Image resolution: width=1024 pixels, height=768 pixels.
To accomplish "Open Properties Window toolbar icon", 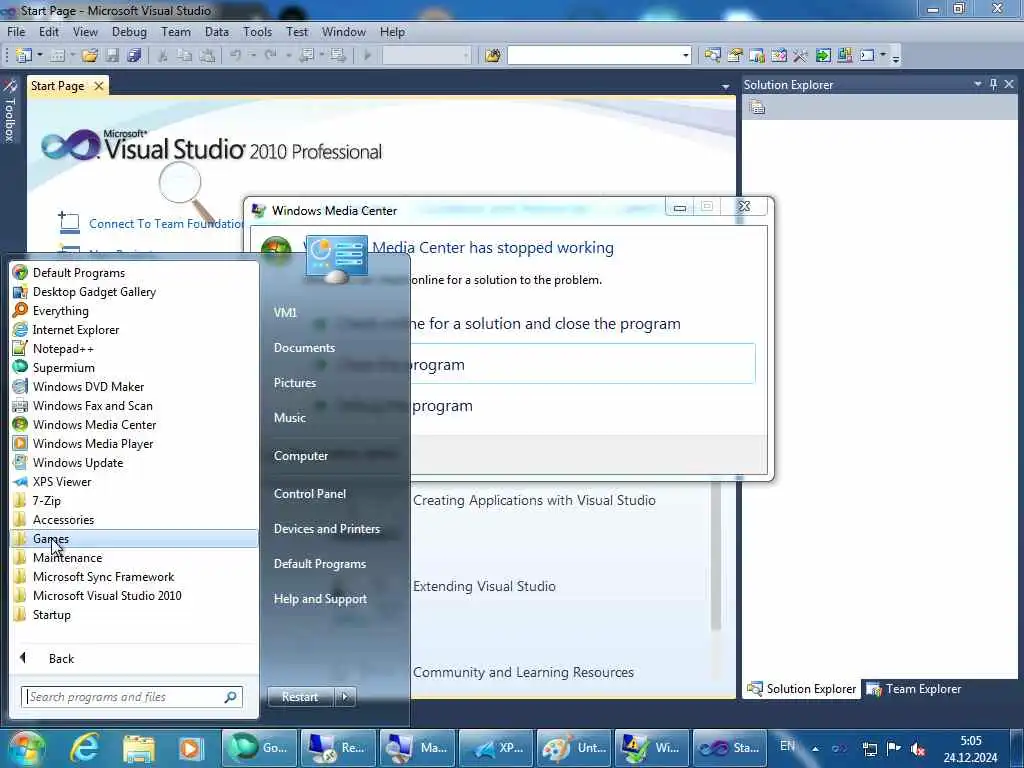I will point(735,56).
